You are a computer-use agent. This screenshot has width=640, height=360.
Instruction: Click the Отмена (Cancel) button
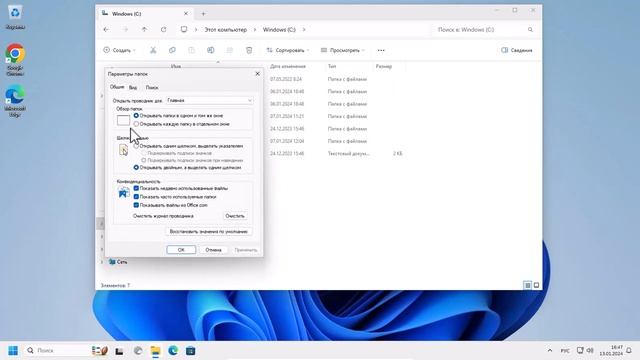click(213, 250)
